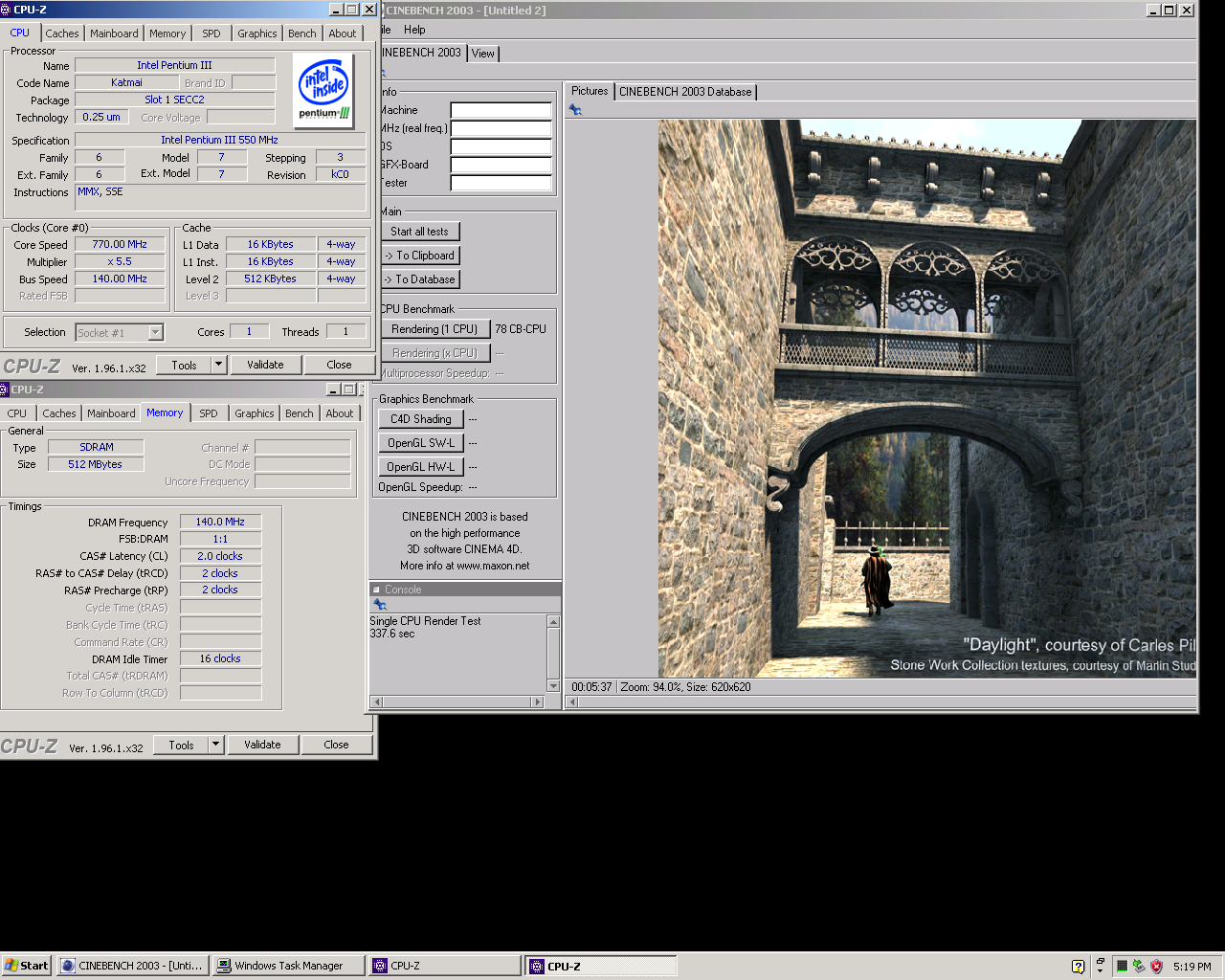Open the CINEBENCH 2003 Database tab
The width and height of the screenshot is (1225, 980).
[x=685, y=92]
